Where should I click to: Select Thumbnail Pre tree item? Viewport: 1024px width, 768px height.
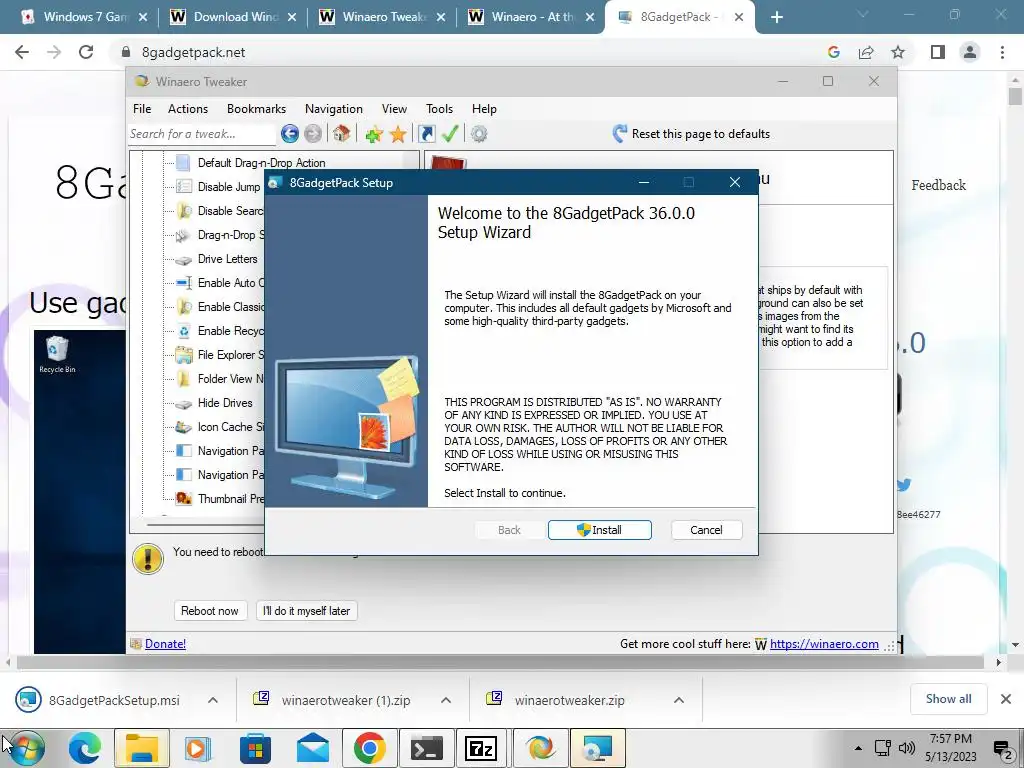pyautogui.click(x=230, y=499)
